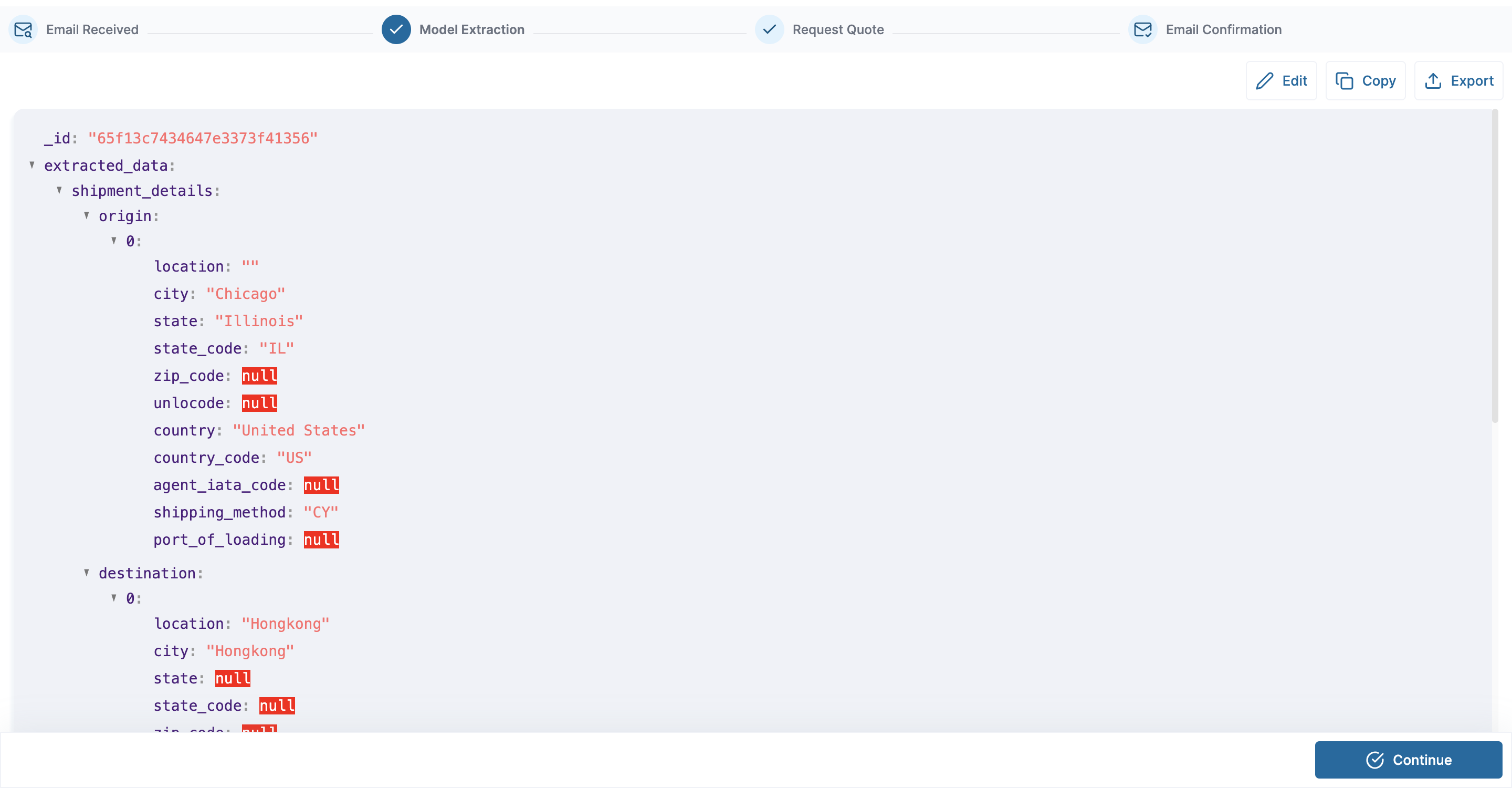
Task: Click the duplicate pages Copy icon
Action: click(x=1344, y=80)
